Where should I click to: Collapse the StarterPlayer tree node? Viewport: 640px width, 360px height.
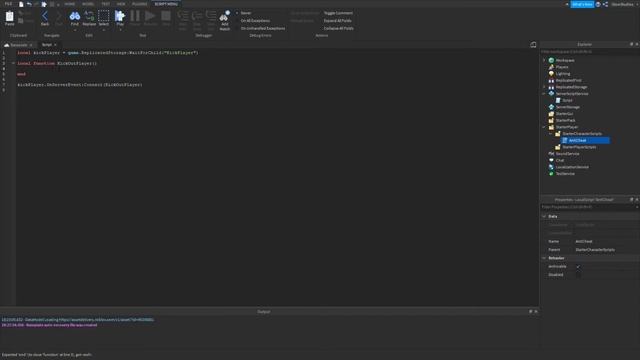544,127
